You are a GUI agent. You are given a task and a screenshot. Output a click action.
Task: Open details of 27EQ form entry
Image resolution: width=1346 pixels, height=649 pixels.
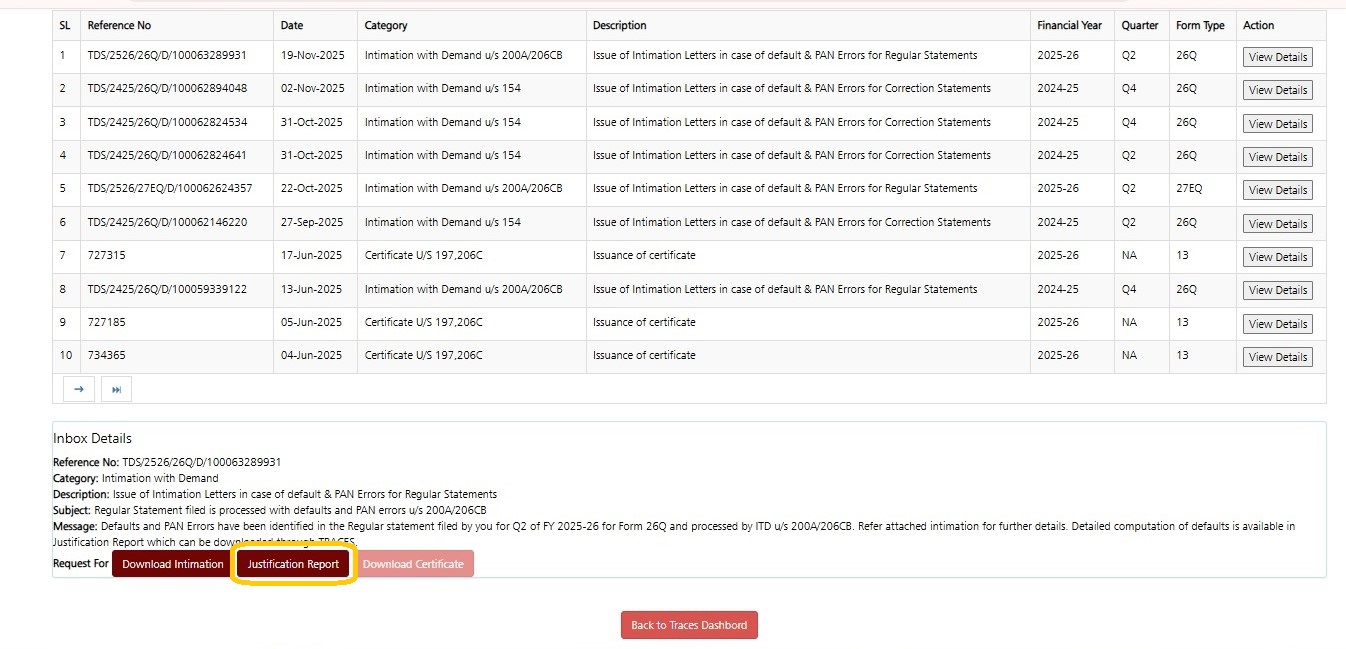click(x=1277, y=190)
